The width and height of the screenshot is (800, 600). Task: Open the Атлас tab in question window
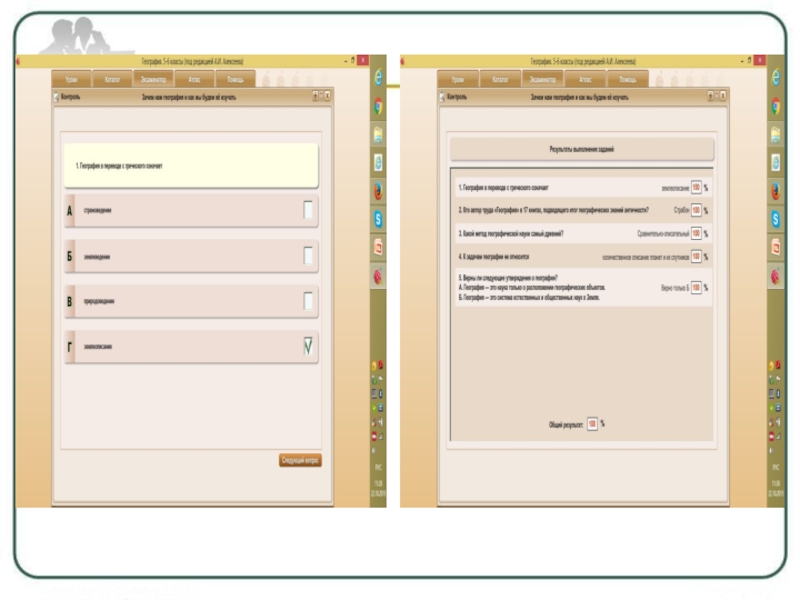pos(194,79)
